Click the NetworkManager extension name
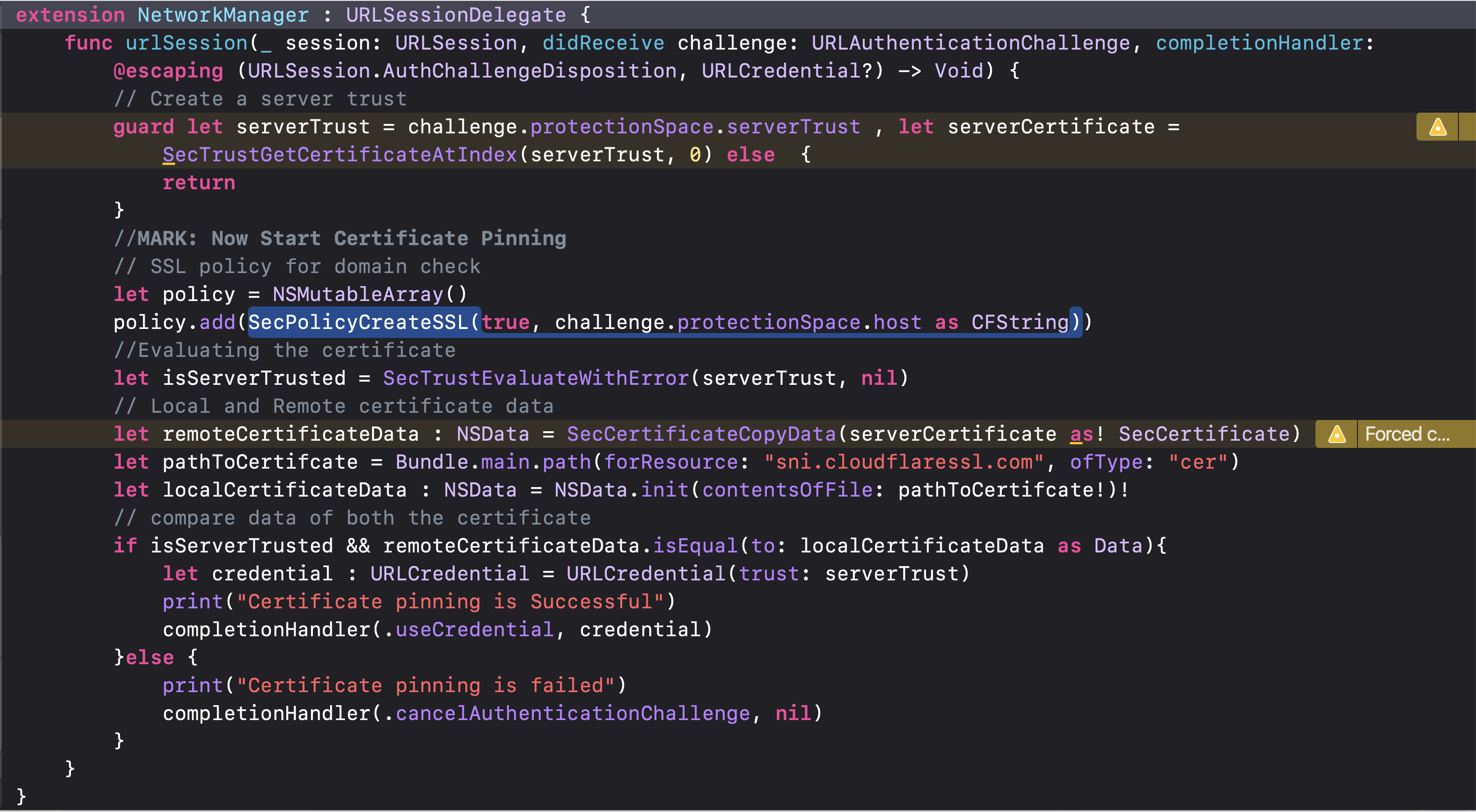Image resolution: width=1476 pixels, height=812 pixels. 223,15
